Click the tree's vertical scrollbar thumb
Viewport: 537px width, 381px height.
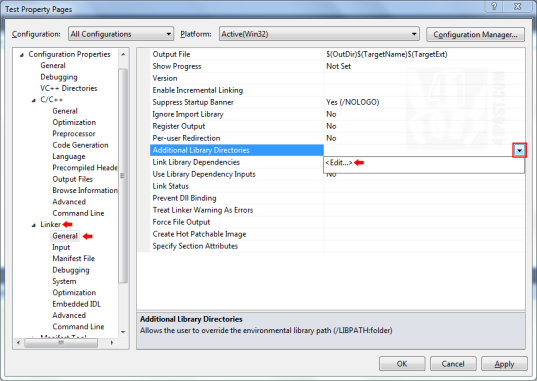click(123, 175)
